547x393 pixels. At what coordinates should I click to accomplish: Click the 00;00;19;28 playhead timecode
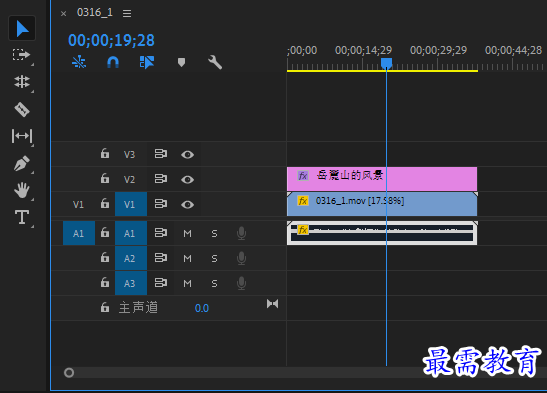(x=111, y=40)
